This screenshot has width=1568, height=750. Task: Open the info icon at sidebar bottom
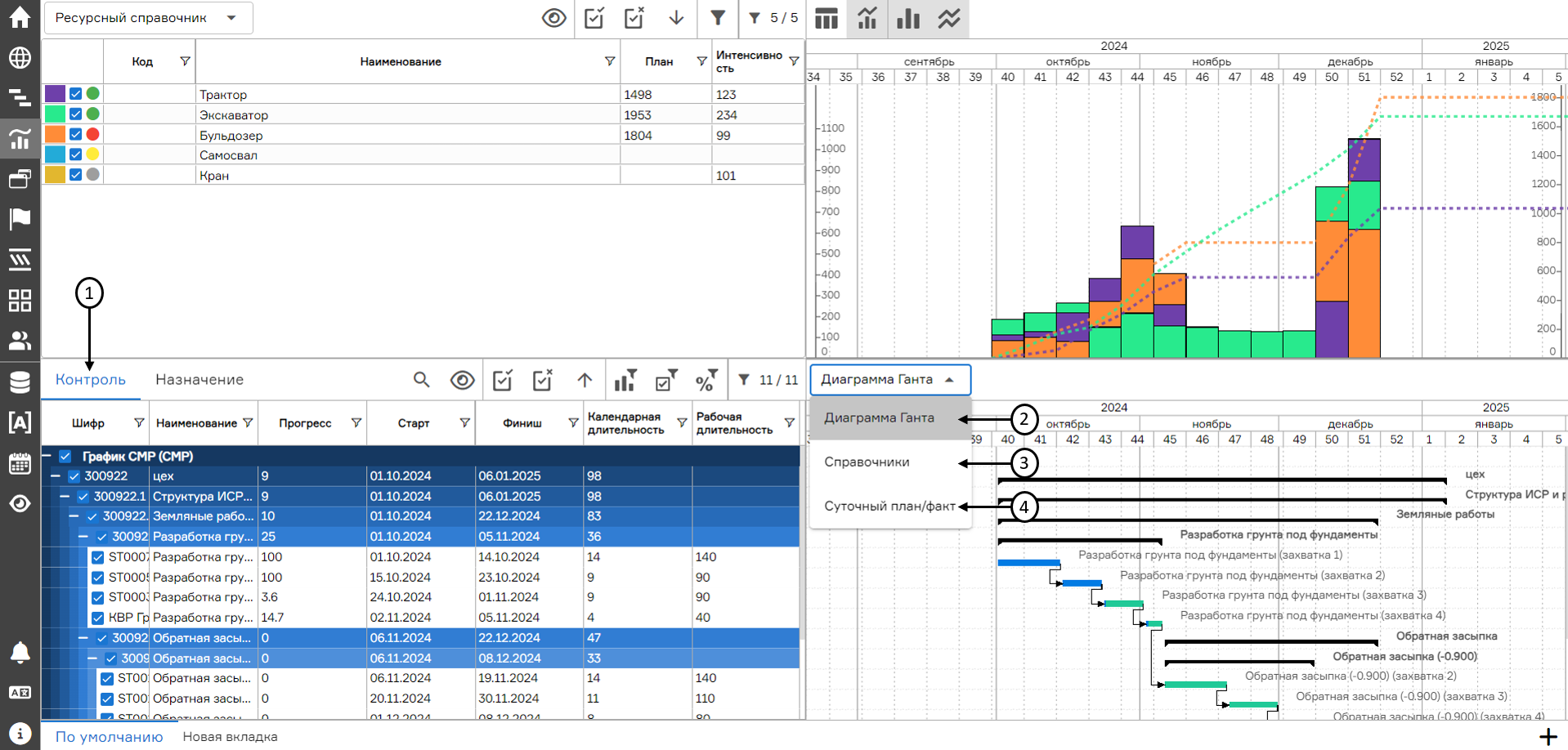pos(20,733)
